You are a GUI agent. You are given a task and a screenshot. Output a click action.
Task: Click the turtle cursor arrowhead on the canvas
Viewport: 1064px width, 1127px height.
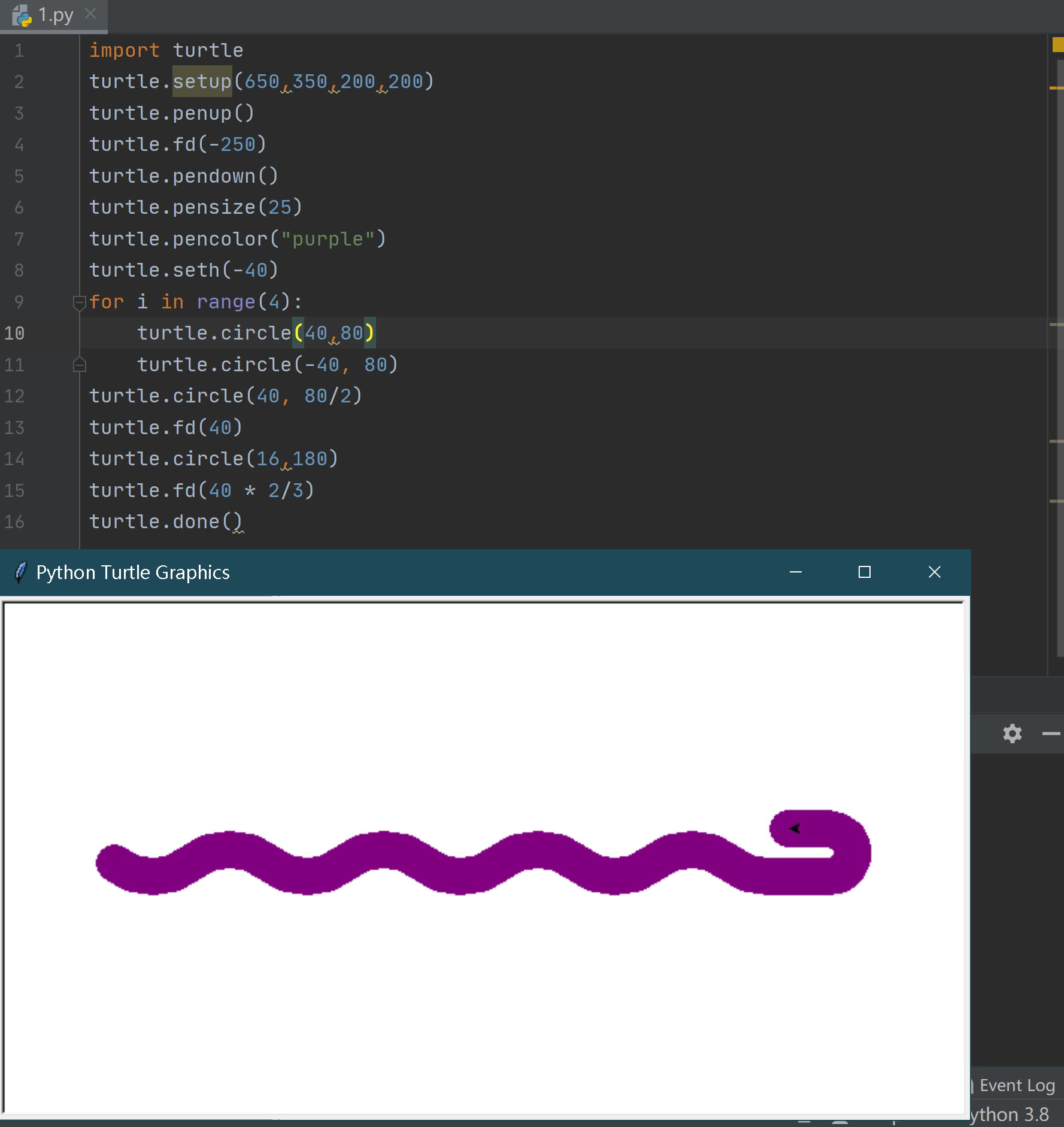795,829
